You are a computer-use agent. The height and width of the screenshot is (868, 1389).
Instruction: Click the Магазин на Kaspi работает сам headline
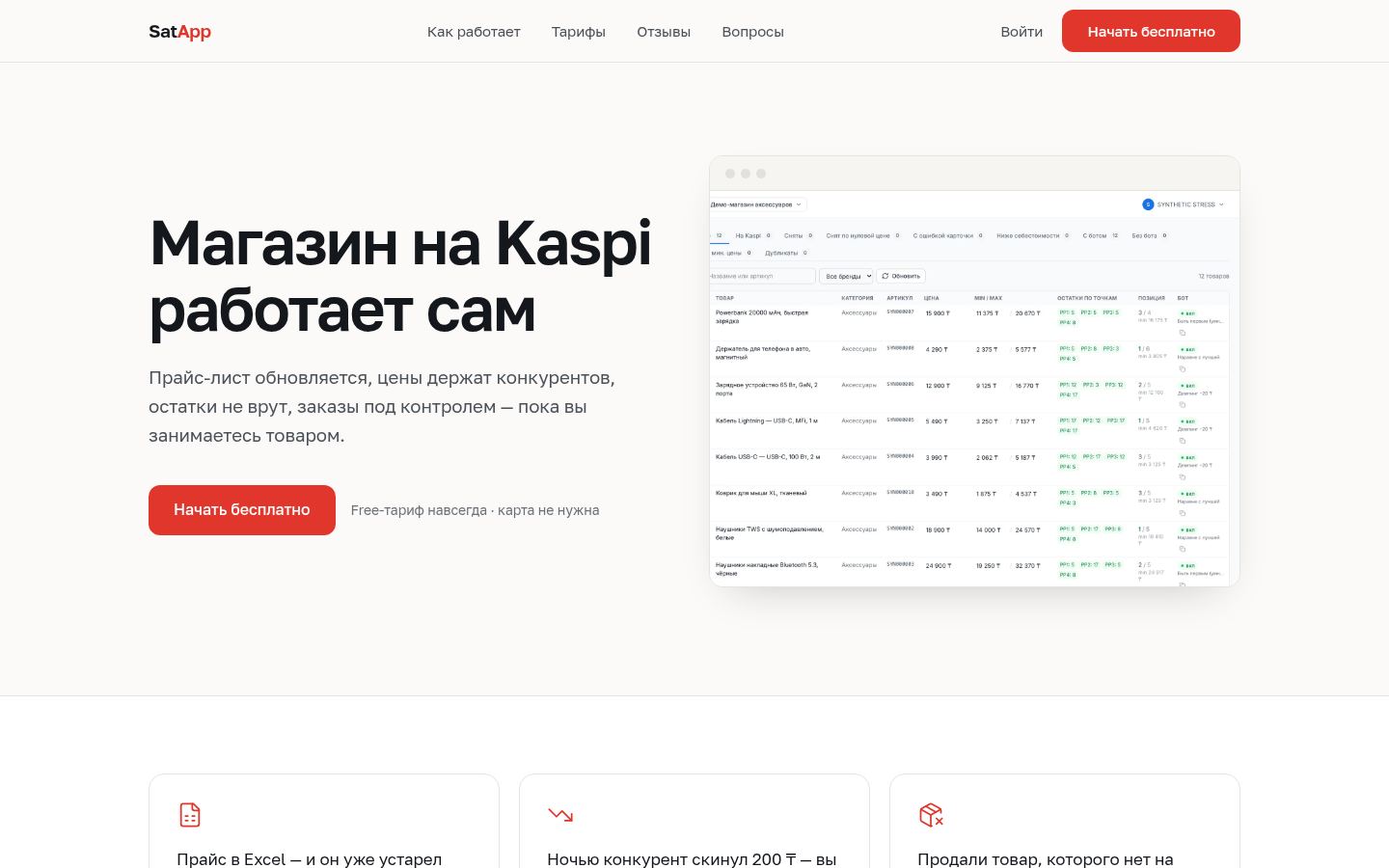click(400, 277)
